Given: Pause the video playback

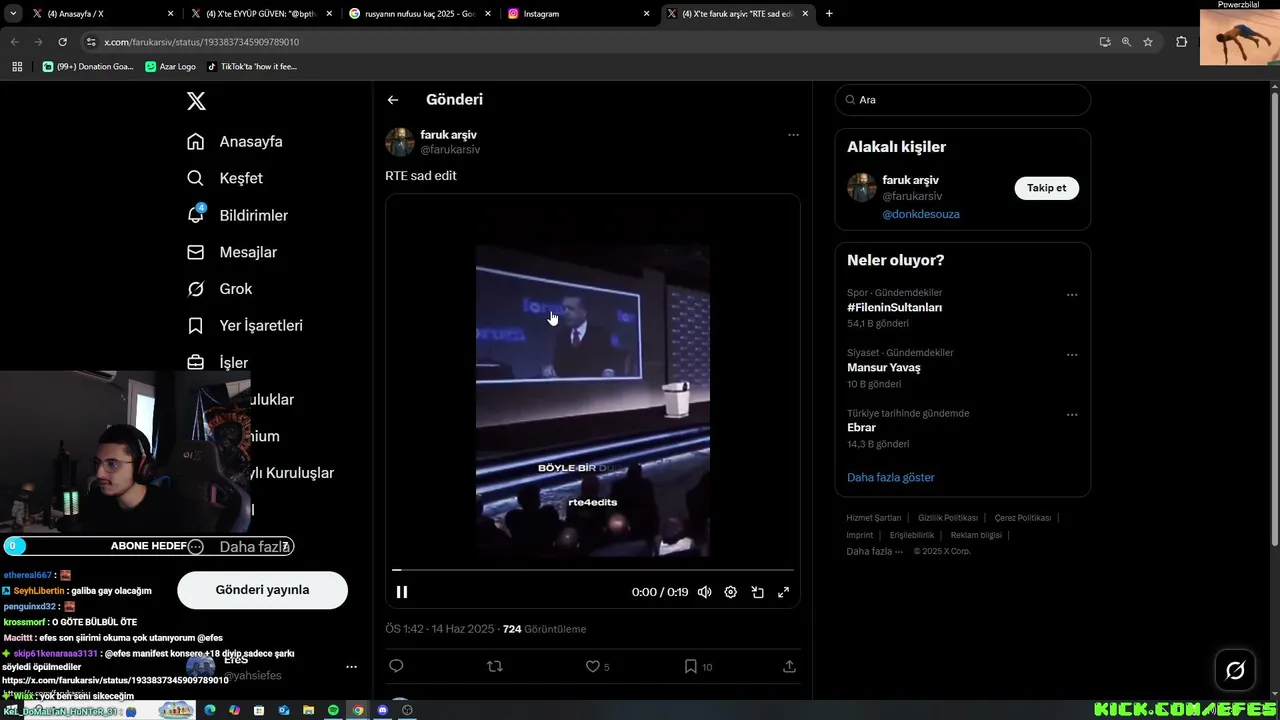Looking at the screenshot, I should point(402,592).
